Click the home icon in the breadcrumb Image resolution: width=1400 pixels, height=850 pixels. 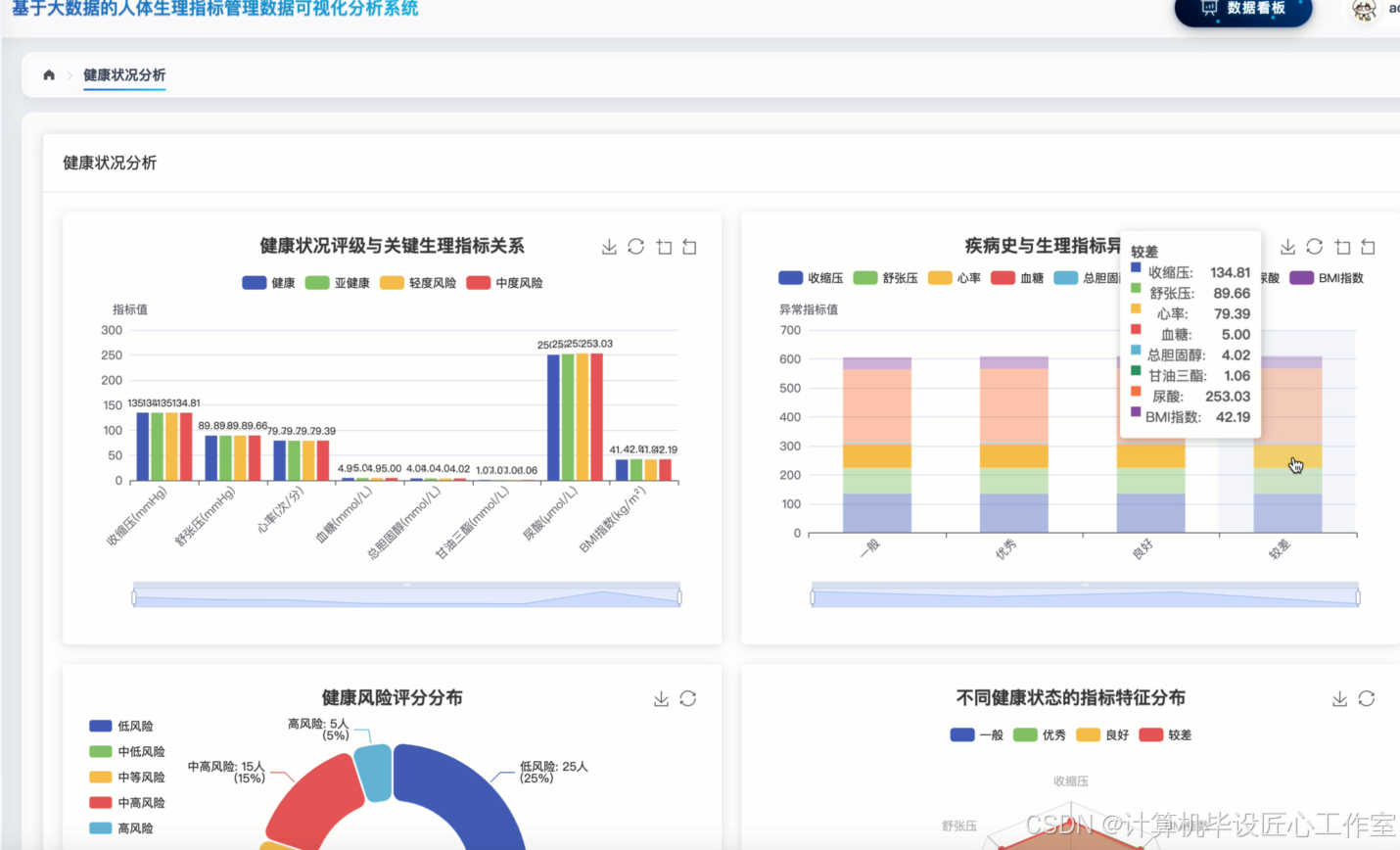click(x=49, y=75)
